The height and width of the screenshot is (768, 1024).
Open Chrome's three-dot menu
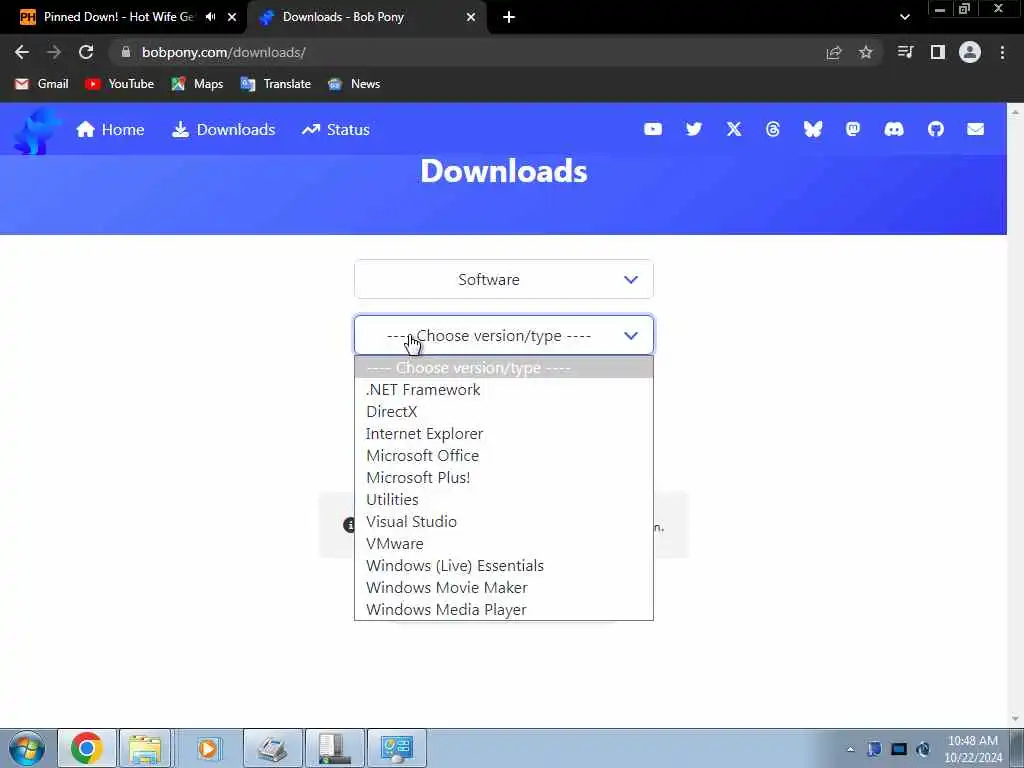pos(1002,52)
